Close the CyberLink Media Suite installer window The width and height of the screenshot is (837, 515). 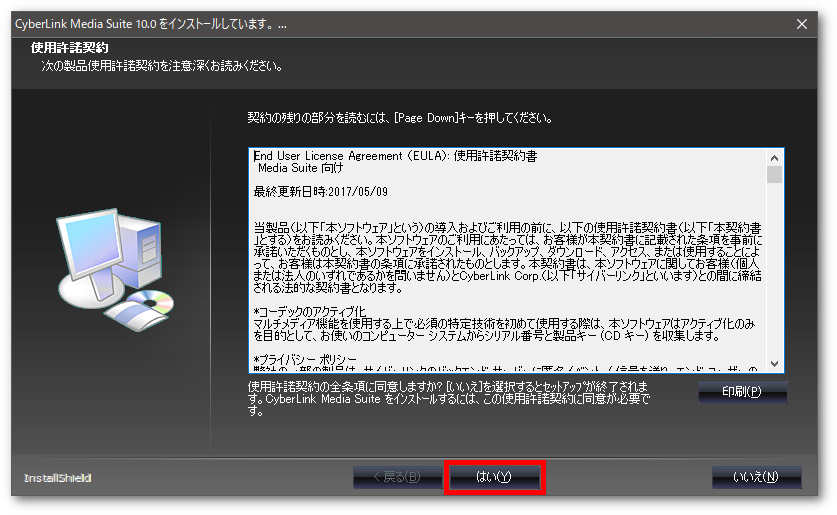click(802, 24)
